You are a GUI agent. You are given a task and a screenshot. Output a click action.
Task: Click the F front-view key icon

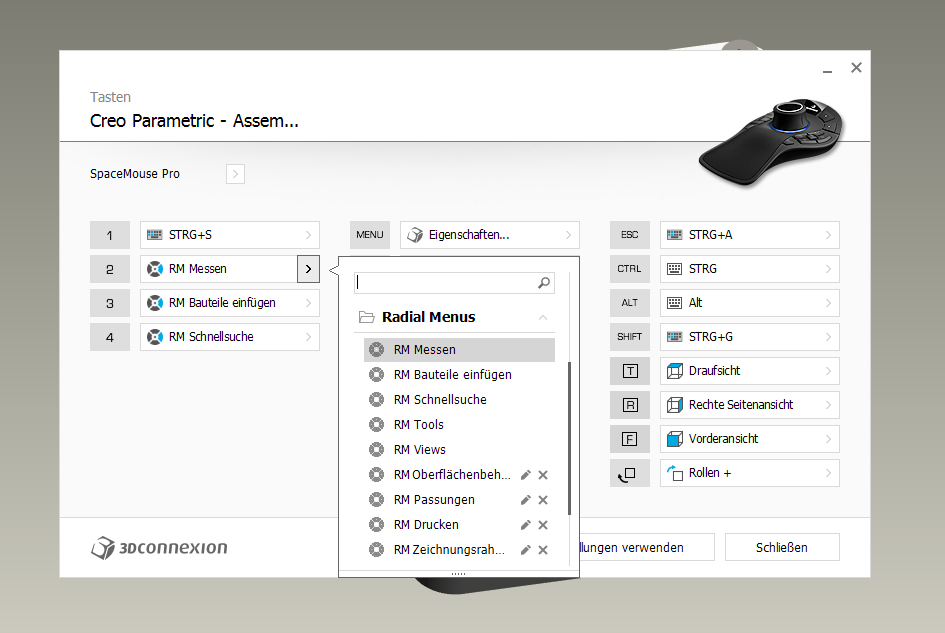[x=630, y=439]
